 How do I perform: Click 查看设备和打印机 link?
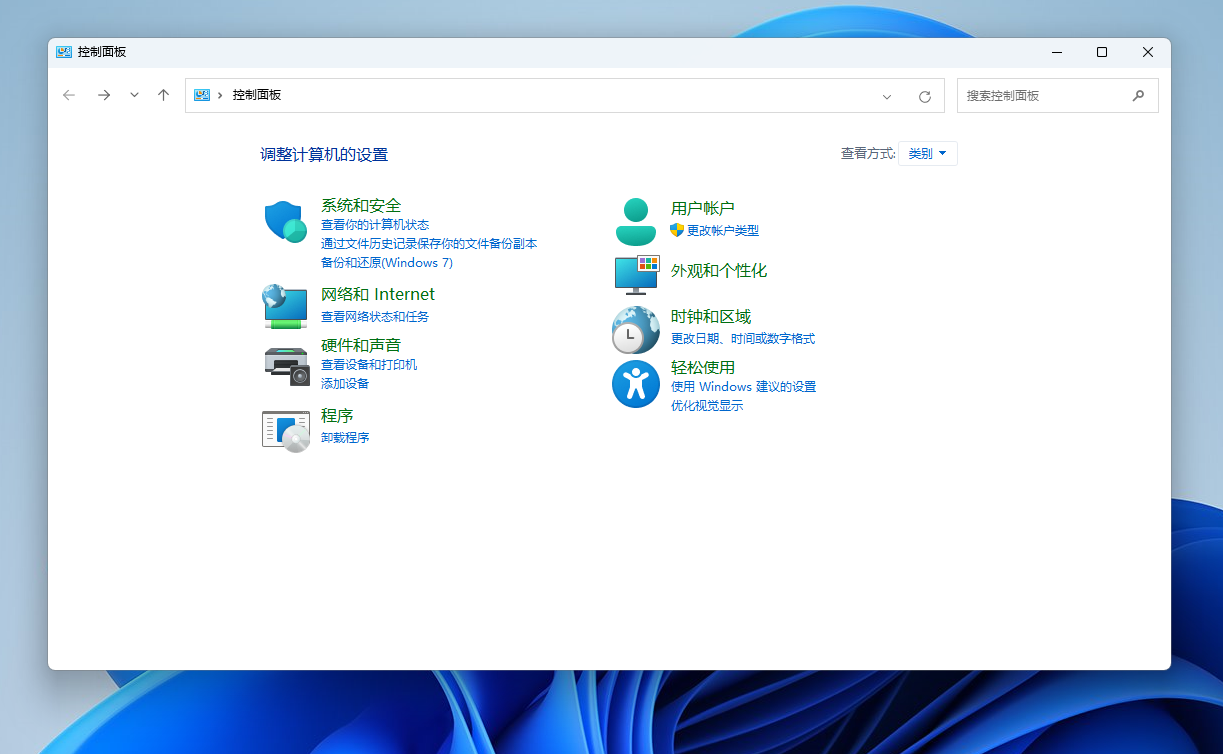369,365
